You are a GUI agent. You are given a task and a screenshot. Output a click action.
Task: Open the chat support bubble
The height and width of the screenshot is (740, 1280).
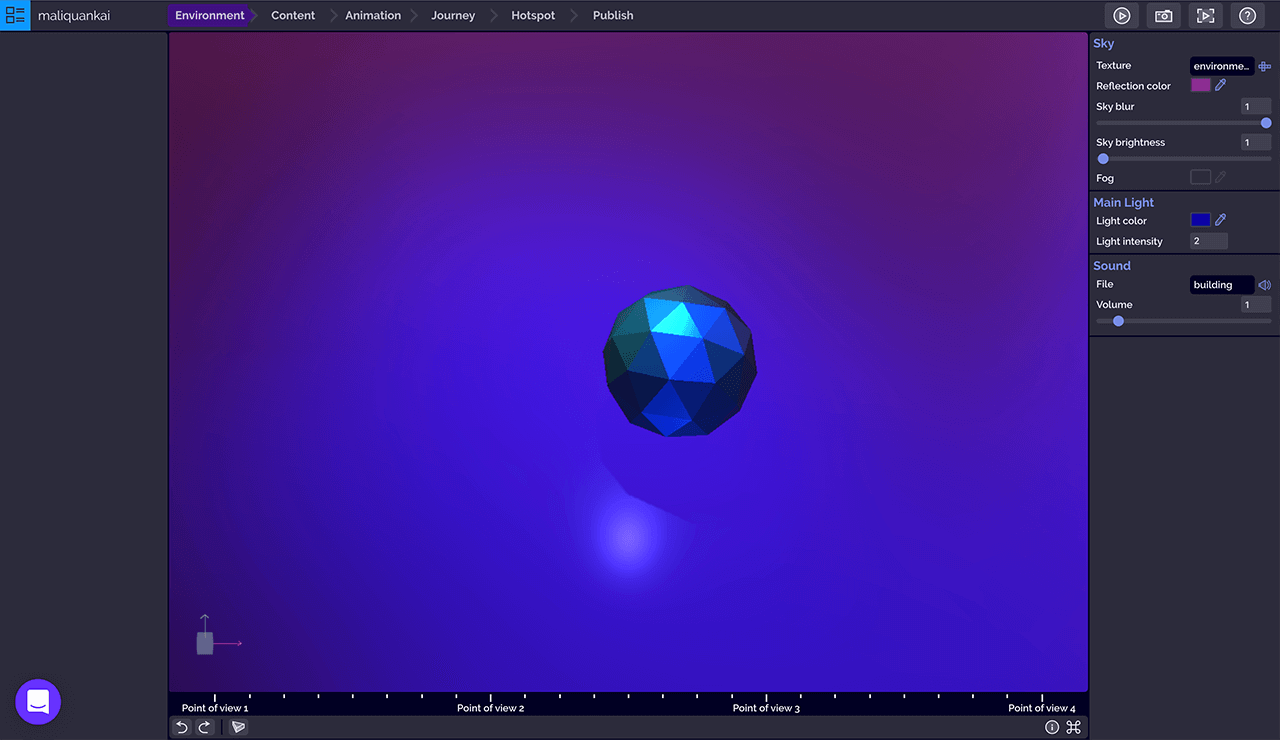click(38, 702)
